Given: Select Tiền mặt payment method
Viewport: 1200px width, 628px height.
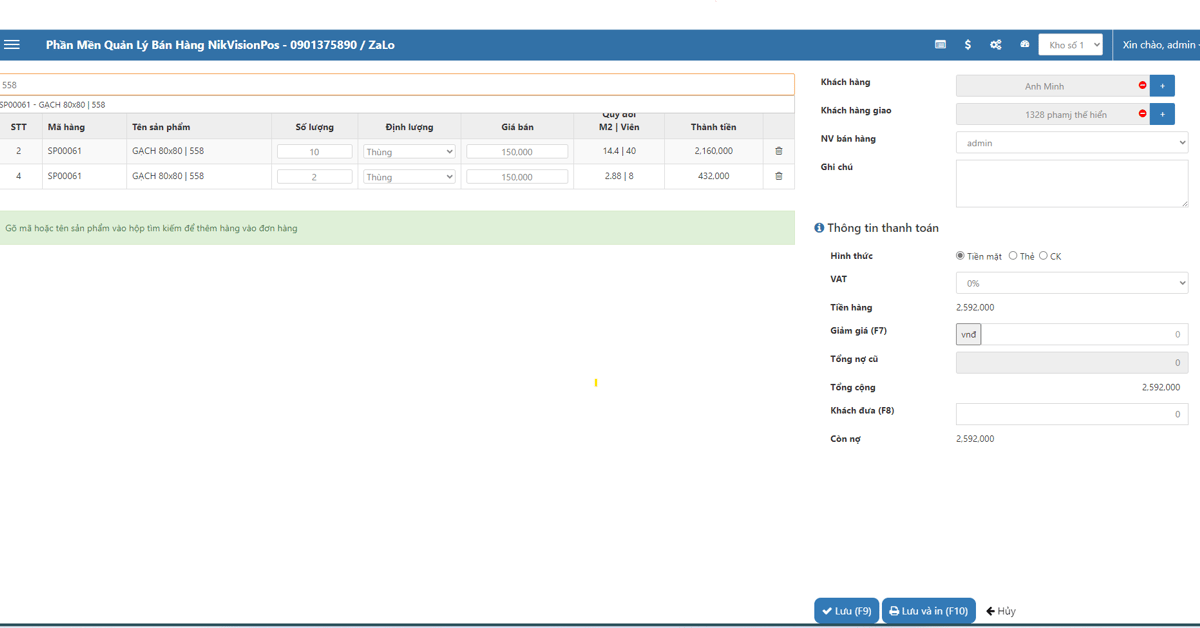Looking at the screenshot, I should point(961,256).
